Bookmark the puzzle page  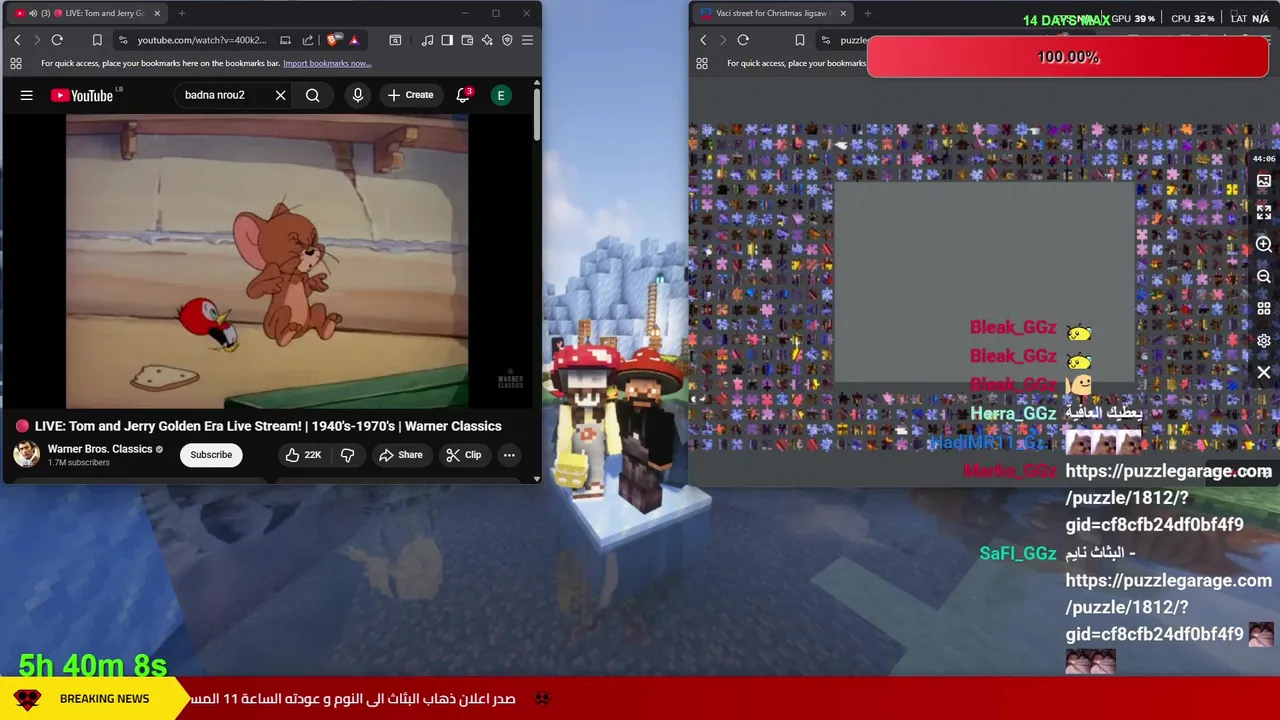coord(799,40)
